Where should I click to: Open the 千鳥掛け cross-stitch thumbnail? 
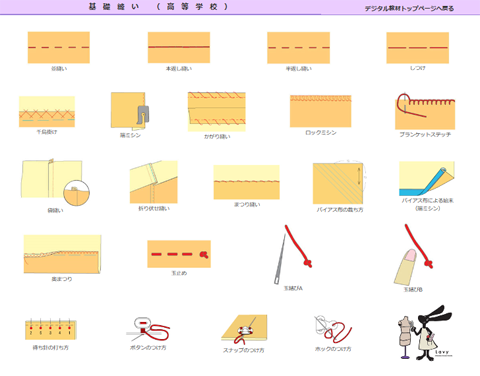click(47, 112)
